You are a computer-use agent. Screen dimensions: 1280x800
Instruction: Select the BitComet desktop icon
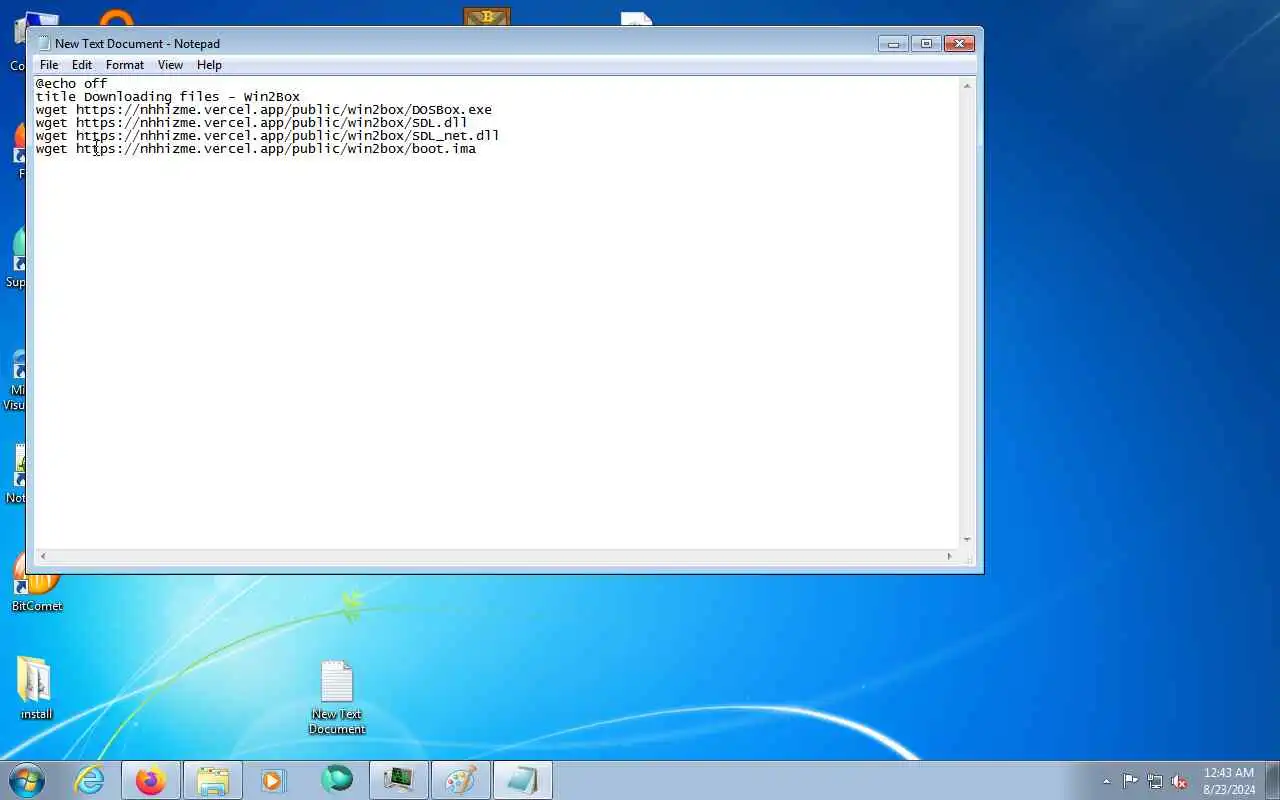click(x=37, y=583)
